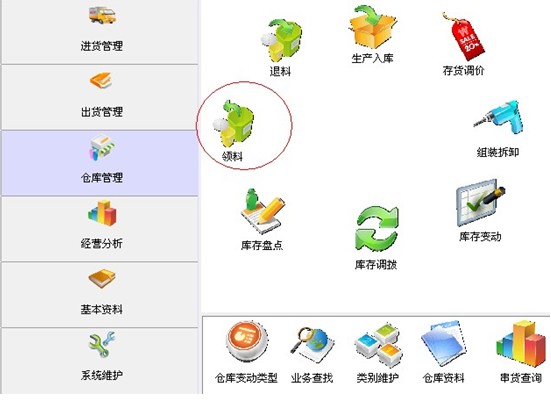Open 经营分析 sidebar section

coord(100,229)
